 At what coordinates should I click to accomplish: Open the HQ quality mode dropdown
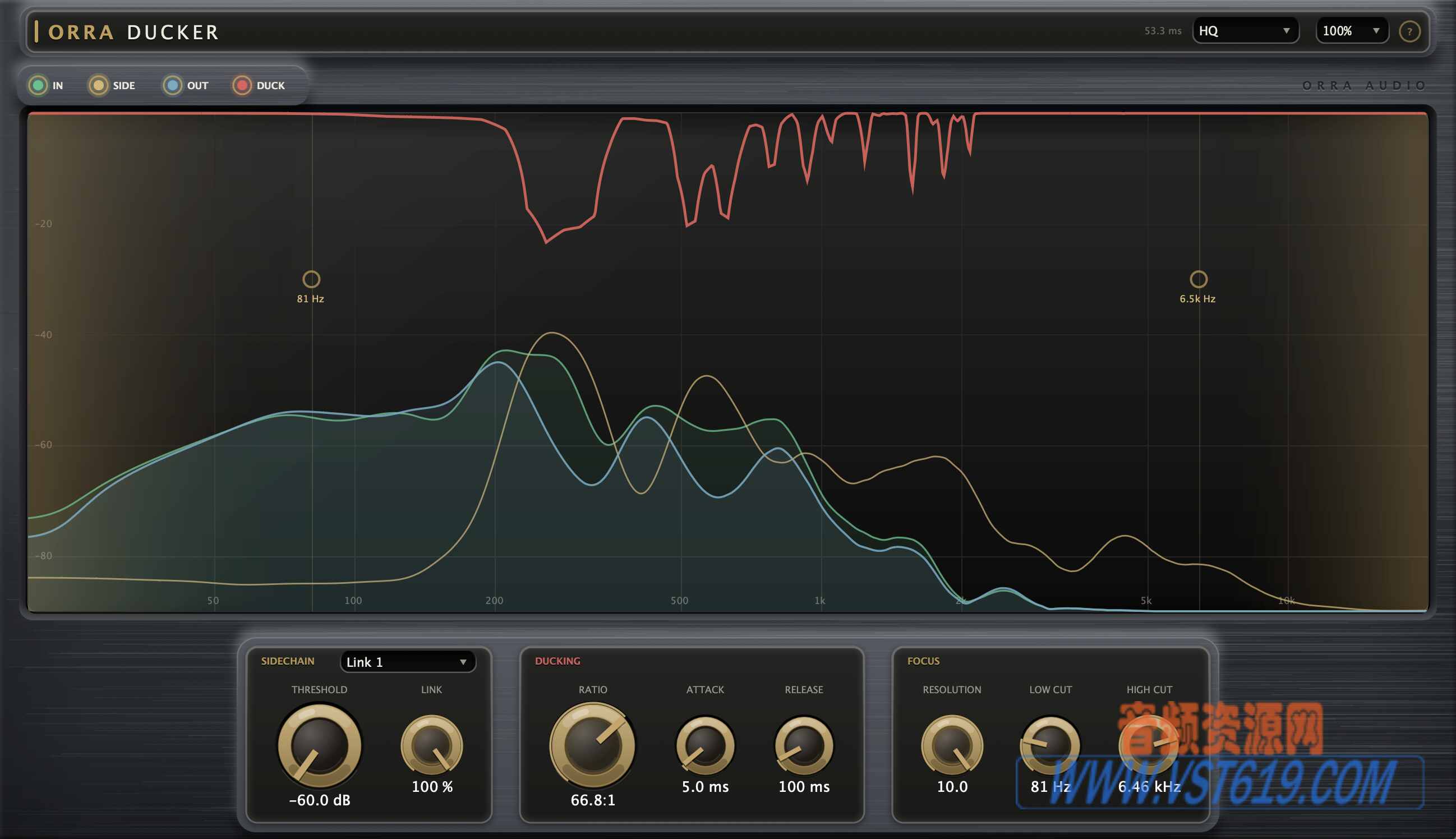click(1245, 30)
